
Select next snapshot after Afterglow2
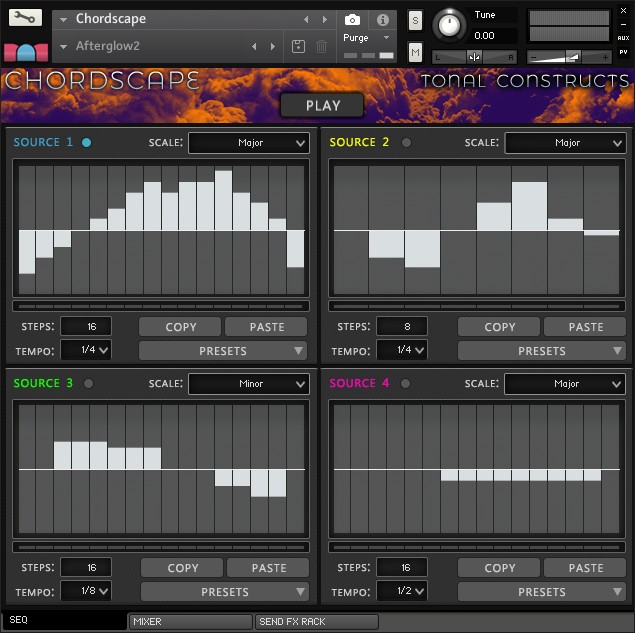(273, 47)
